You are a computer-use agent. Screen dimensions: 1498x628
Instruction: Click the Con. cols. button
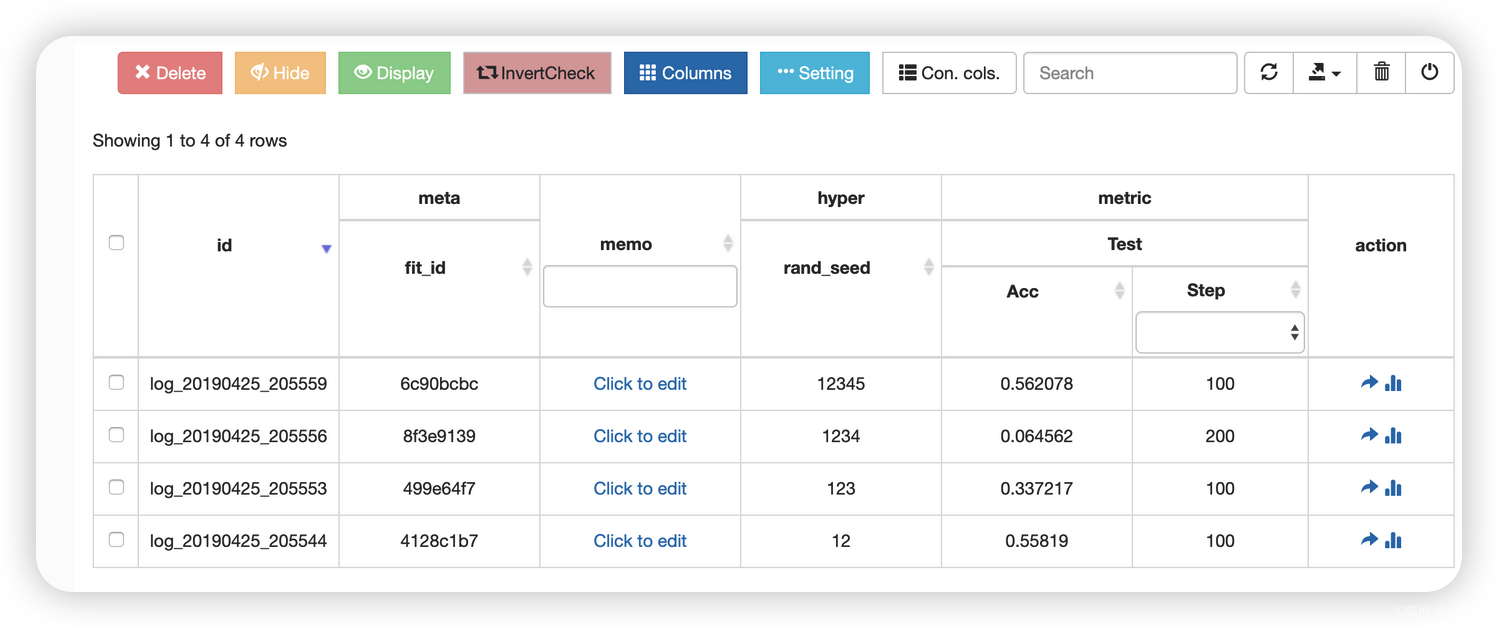click(x=949, y=73)
